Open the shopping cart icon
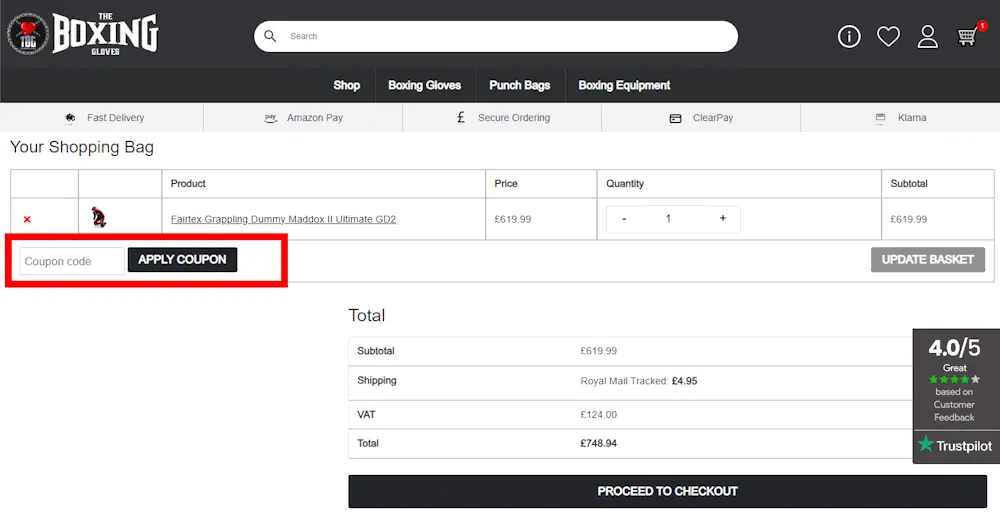This screenshot has height=523, width=1000. [967, 36]
